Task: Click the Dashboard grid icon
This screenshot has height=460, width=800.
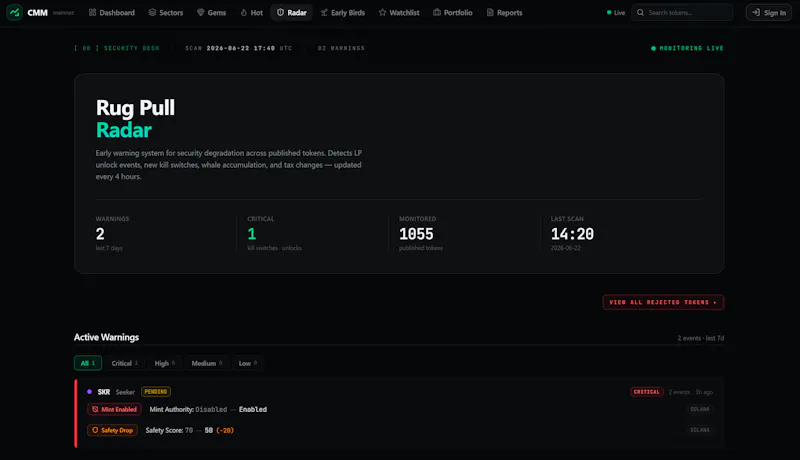Action: point(92,12)
